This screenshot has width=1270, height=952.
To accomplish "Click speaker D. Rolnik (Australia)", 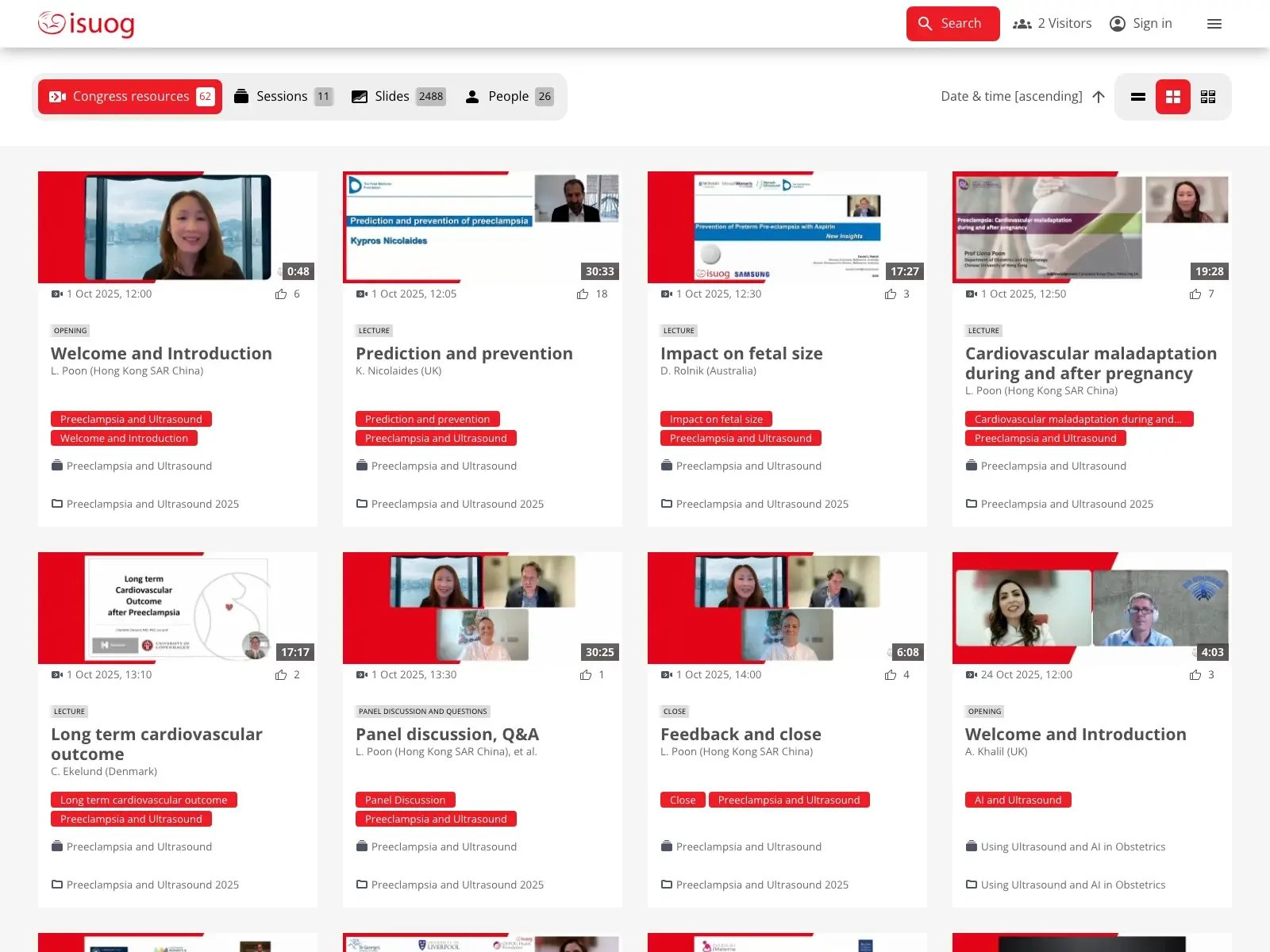I will (x=708, y=371).
